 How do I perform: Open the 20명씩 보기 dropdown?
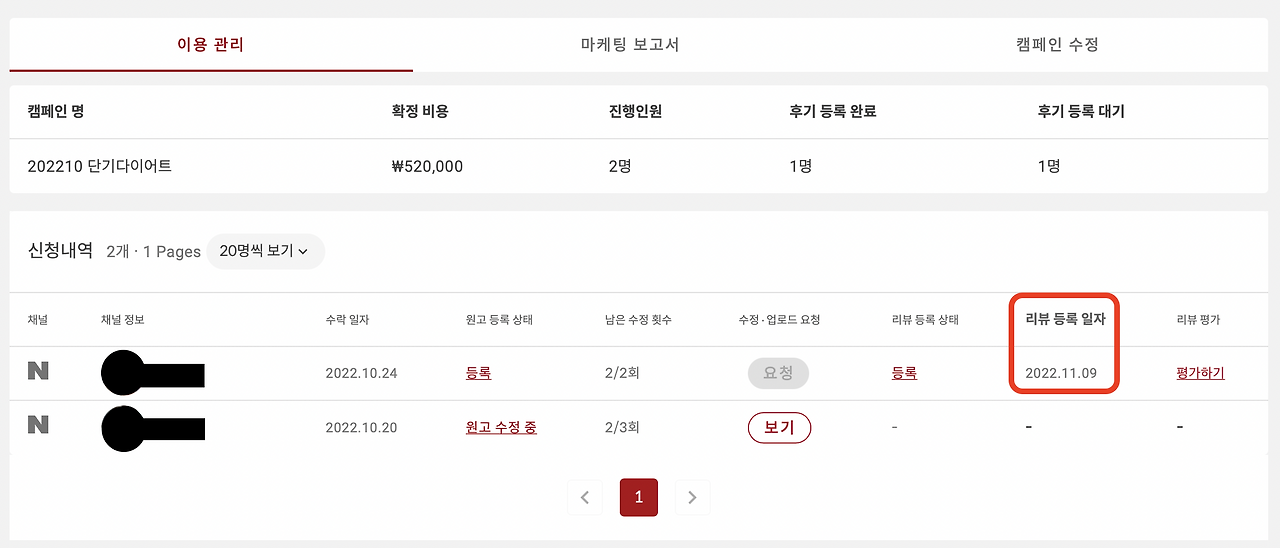coord(265,251)
